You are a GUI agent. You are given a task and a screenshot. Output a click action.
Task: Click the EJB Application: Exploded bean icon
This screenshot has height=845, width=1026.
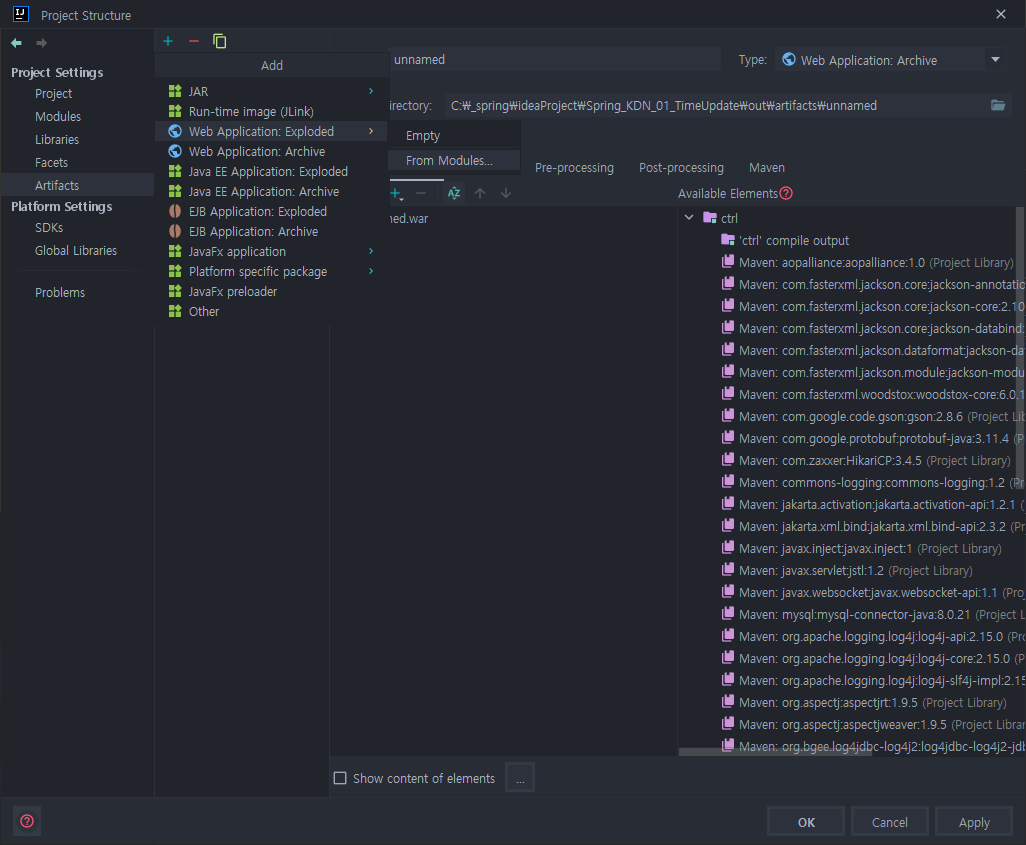pos(175,211)
